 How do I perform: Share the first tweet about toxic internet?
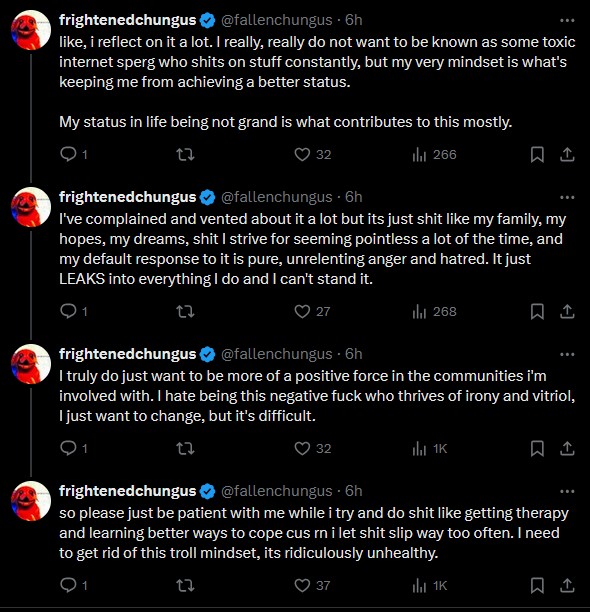click(x=567, y=155)
